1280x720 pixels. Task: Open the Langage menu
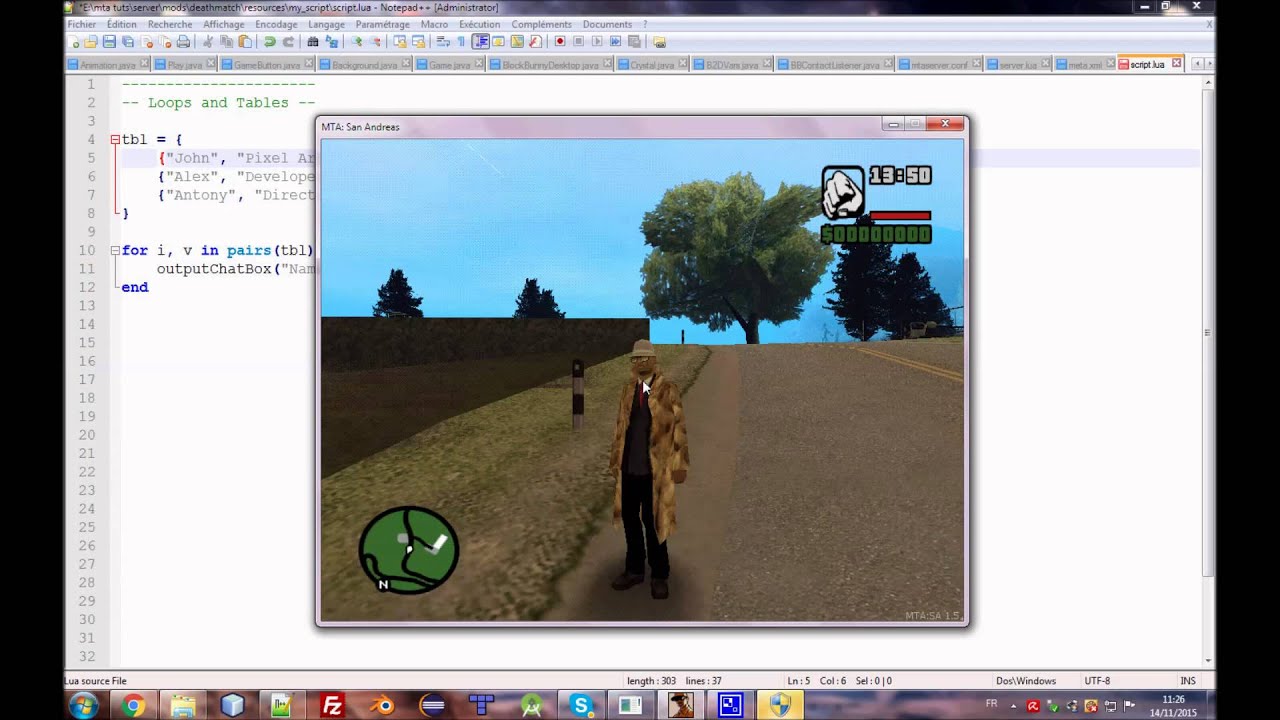click(326, 24)
